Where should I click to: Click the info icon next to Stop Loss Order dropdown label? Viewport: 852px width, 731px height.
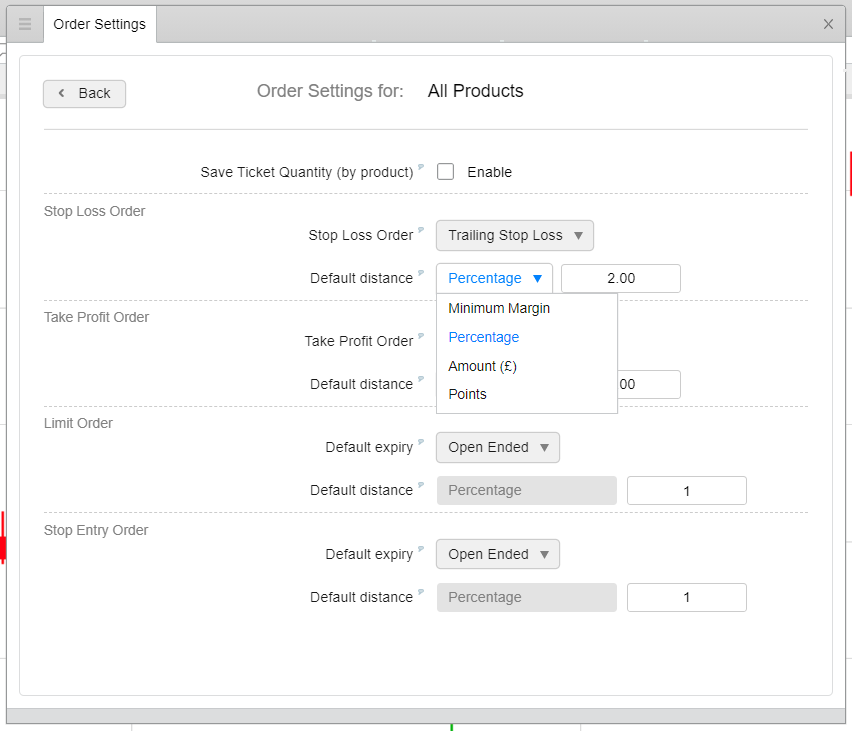click(421, 230)
